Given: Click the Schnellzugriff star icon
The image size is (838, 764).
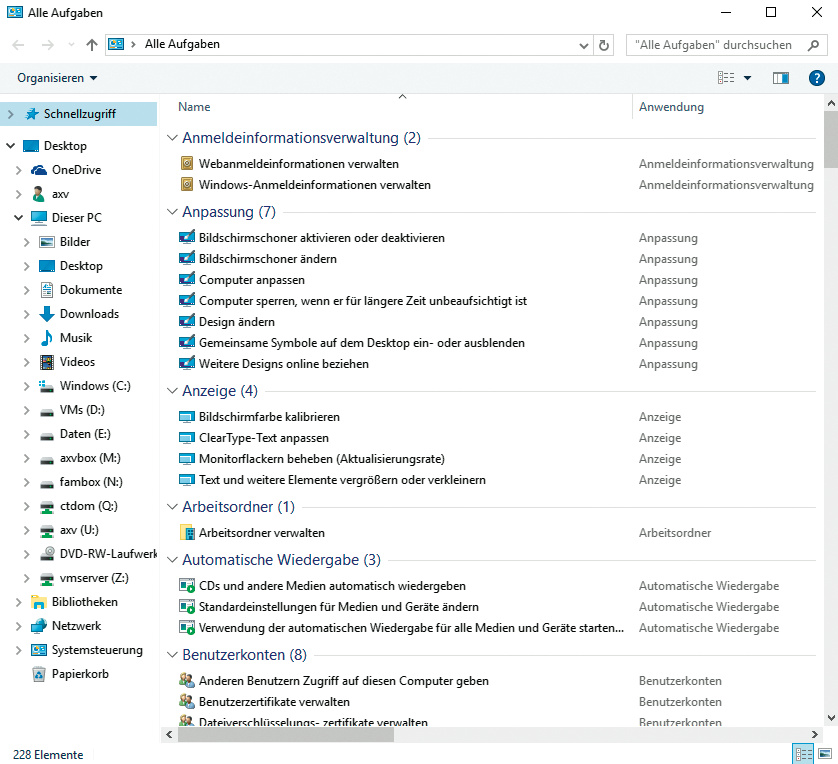Looking at the screenshot, I should [x=32, y=114].
